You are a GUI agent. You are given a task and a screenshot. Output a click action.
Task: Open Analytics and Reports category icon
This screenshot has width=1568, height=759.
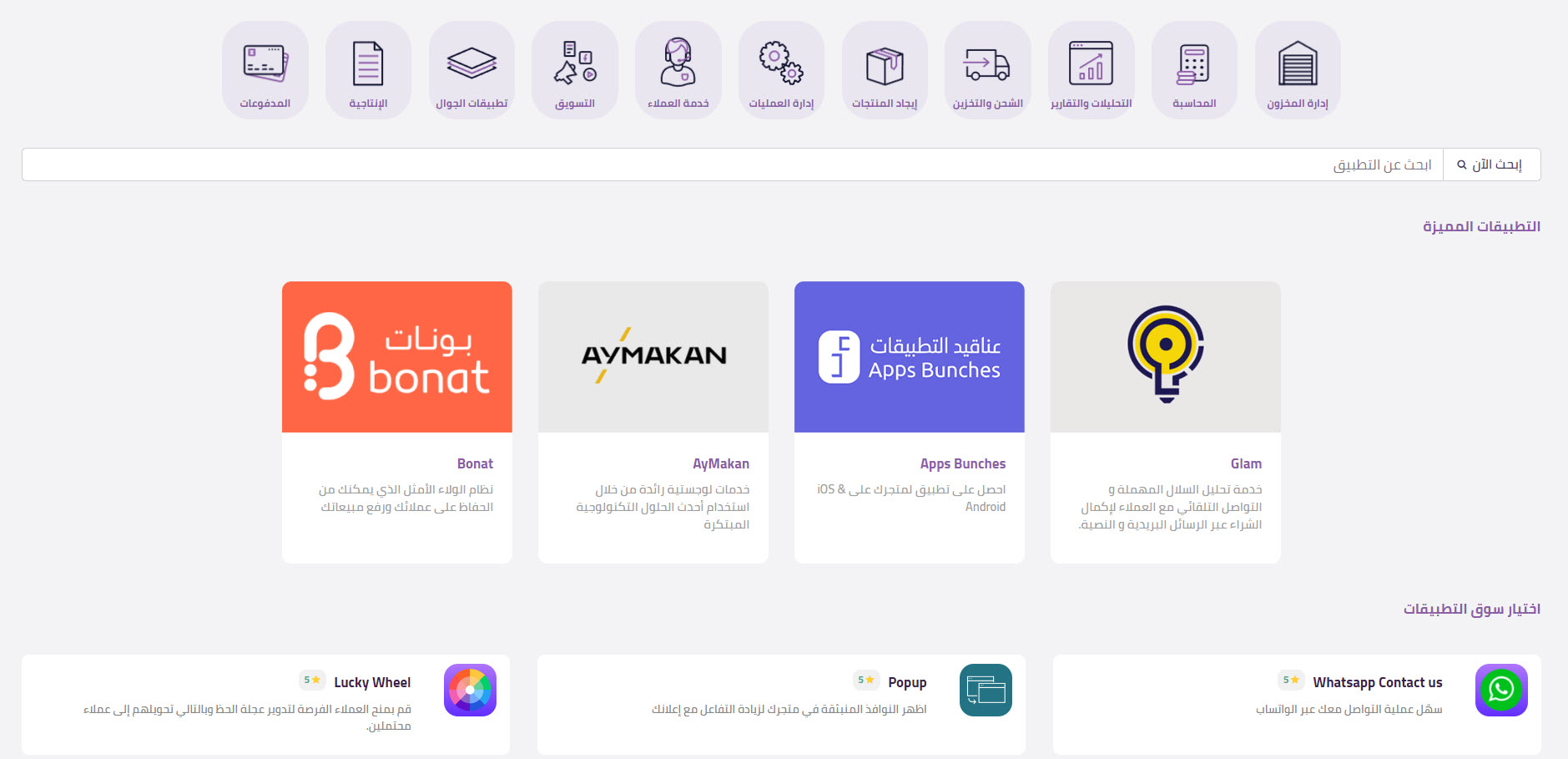pyautogui.click(x=1091, y=65)
